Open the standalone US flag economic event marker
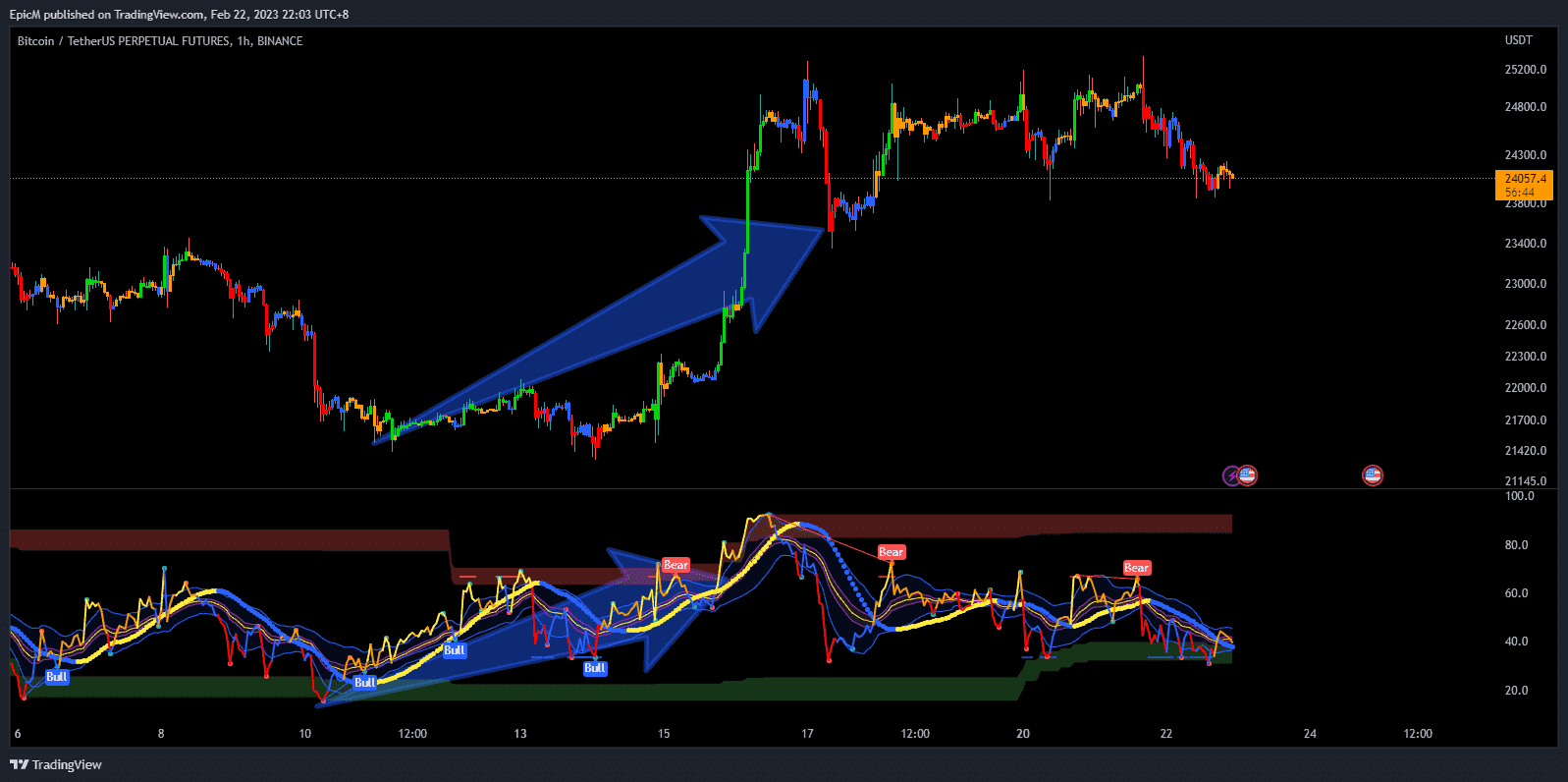1568x782 pixels. coord(1373,475)
